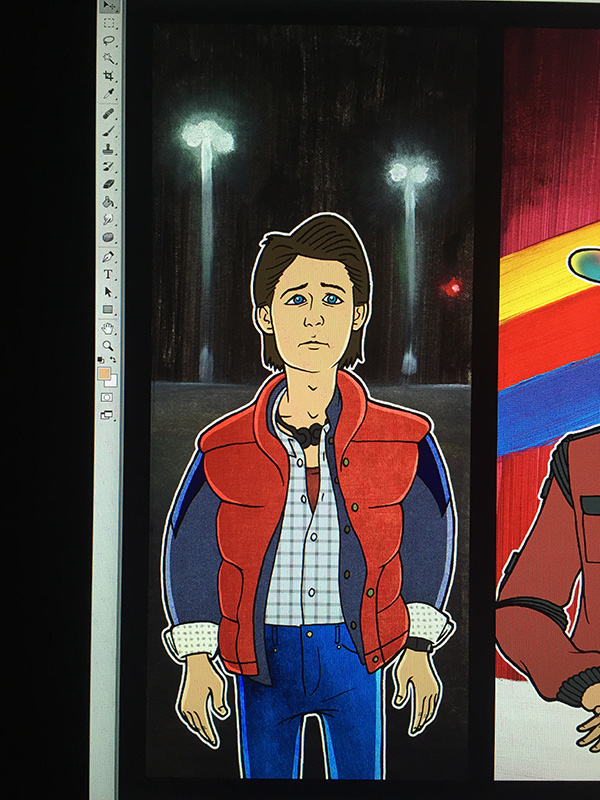The width and height of the screenshot is (600, 800).
Task: Select the Paint Bucket tool
Action: click(x=108, y=202)
